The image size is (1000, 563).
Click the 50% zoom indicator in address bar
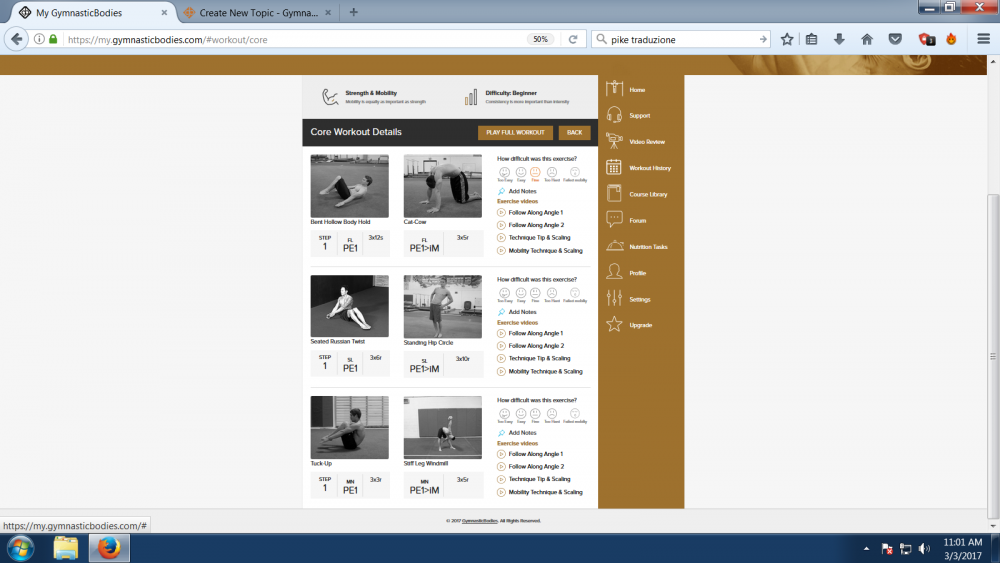[x=540, y=39]
